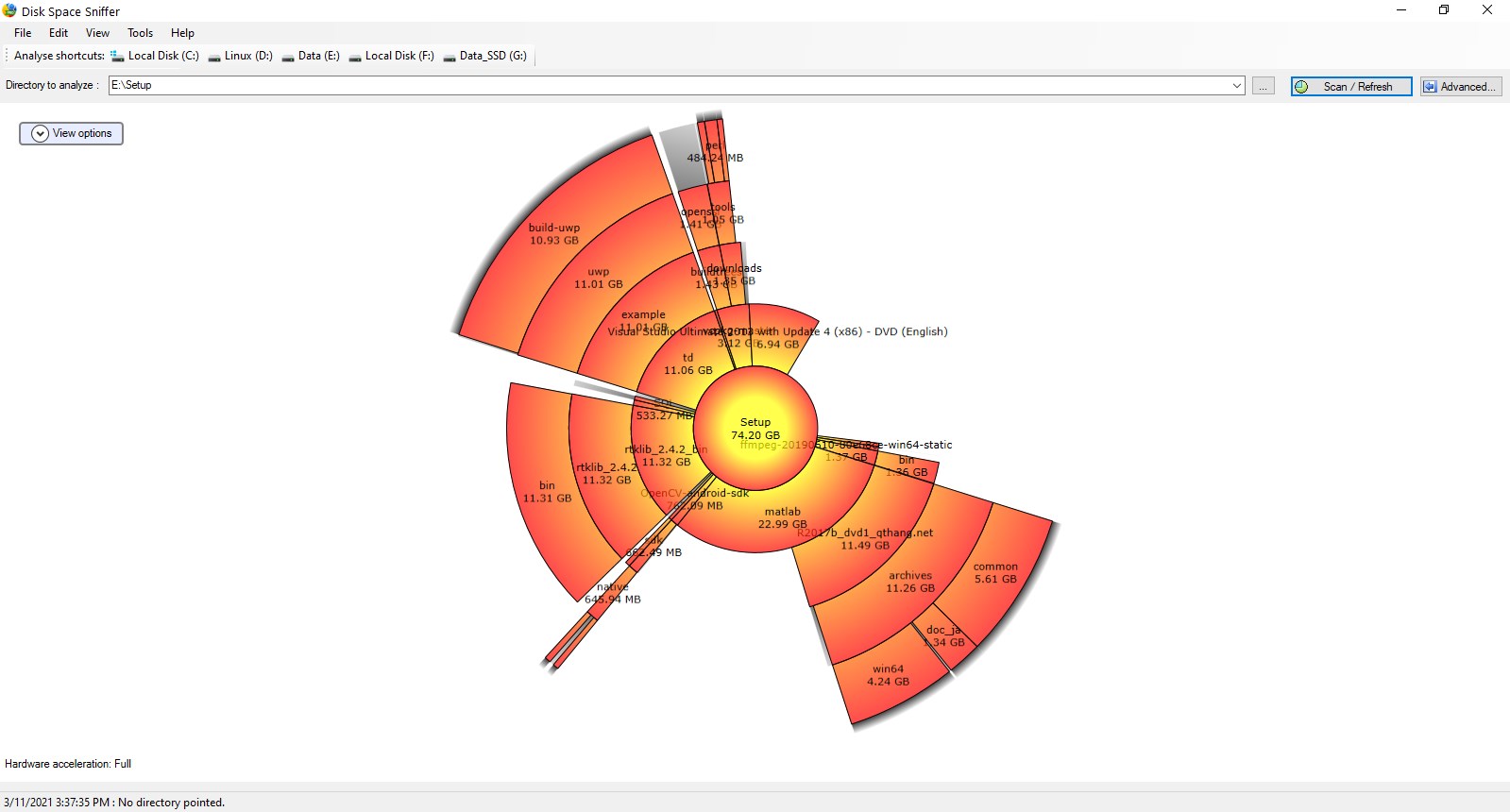Screen dimensions: 1510x812
Task: Click the Disk Space Sniffer title icon
Action: click(10, 10)
